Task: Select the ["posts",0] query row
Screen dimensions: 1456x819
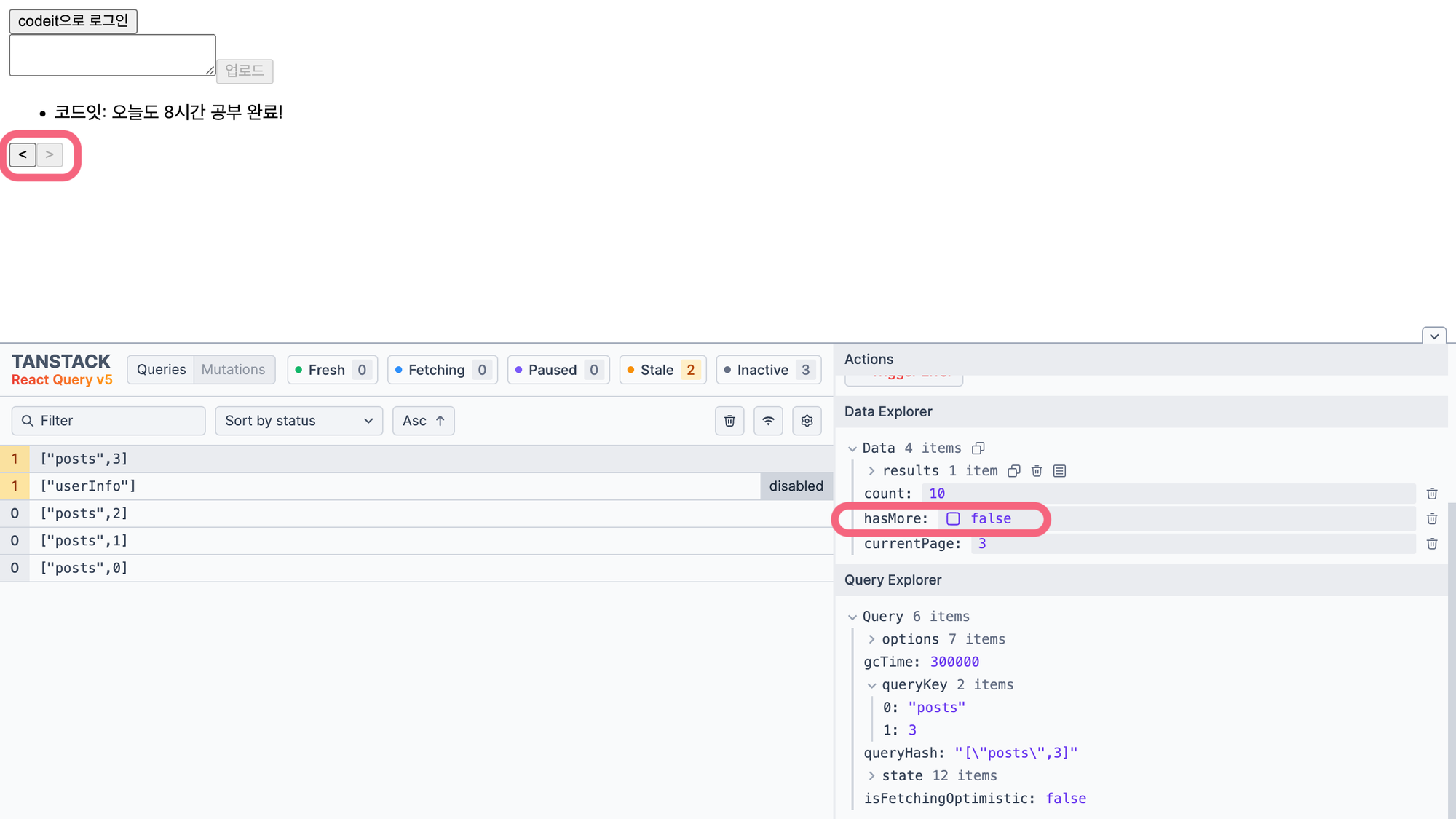Action: click(x=416, y=568)
